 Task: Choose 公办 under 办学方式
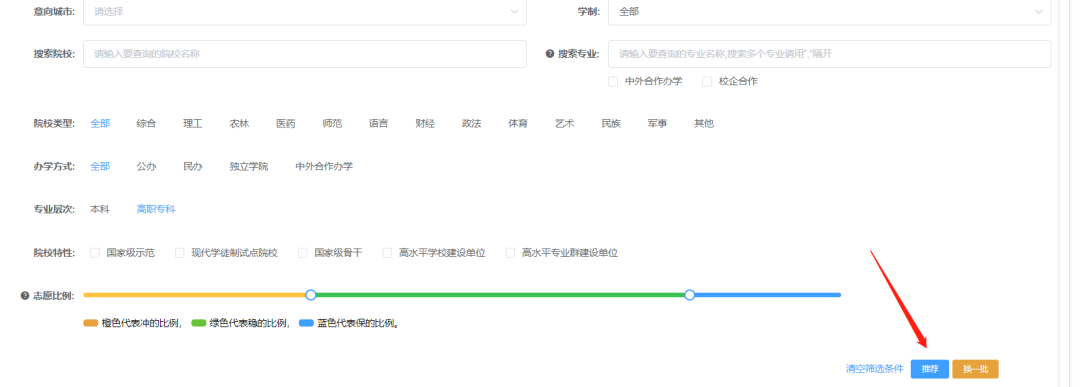click(146, 166)
